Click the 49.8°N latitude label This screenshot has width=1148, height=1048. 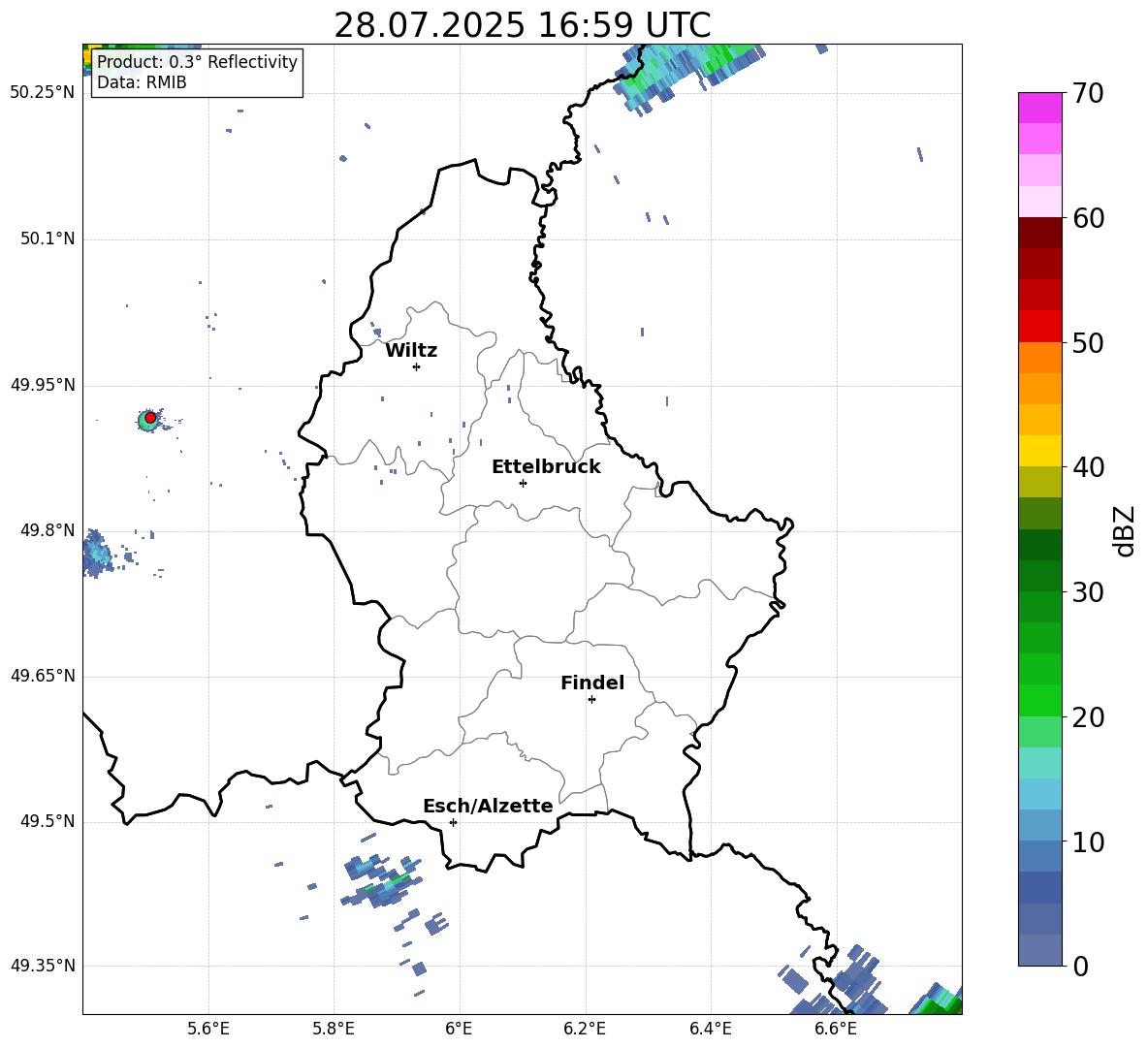pyautogui.click(x=48, y=530)
